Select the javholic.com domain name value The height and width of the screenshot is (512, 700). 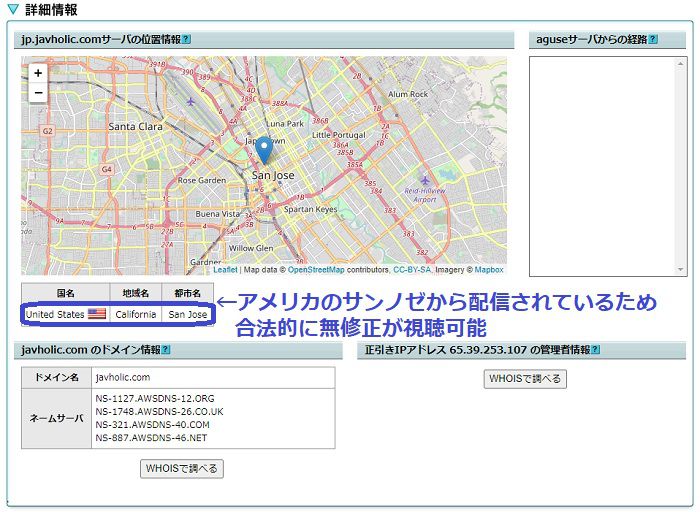click(123, 378)
